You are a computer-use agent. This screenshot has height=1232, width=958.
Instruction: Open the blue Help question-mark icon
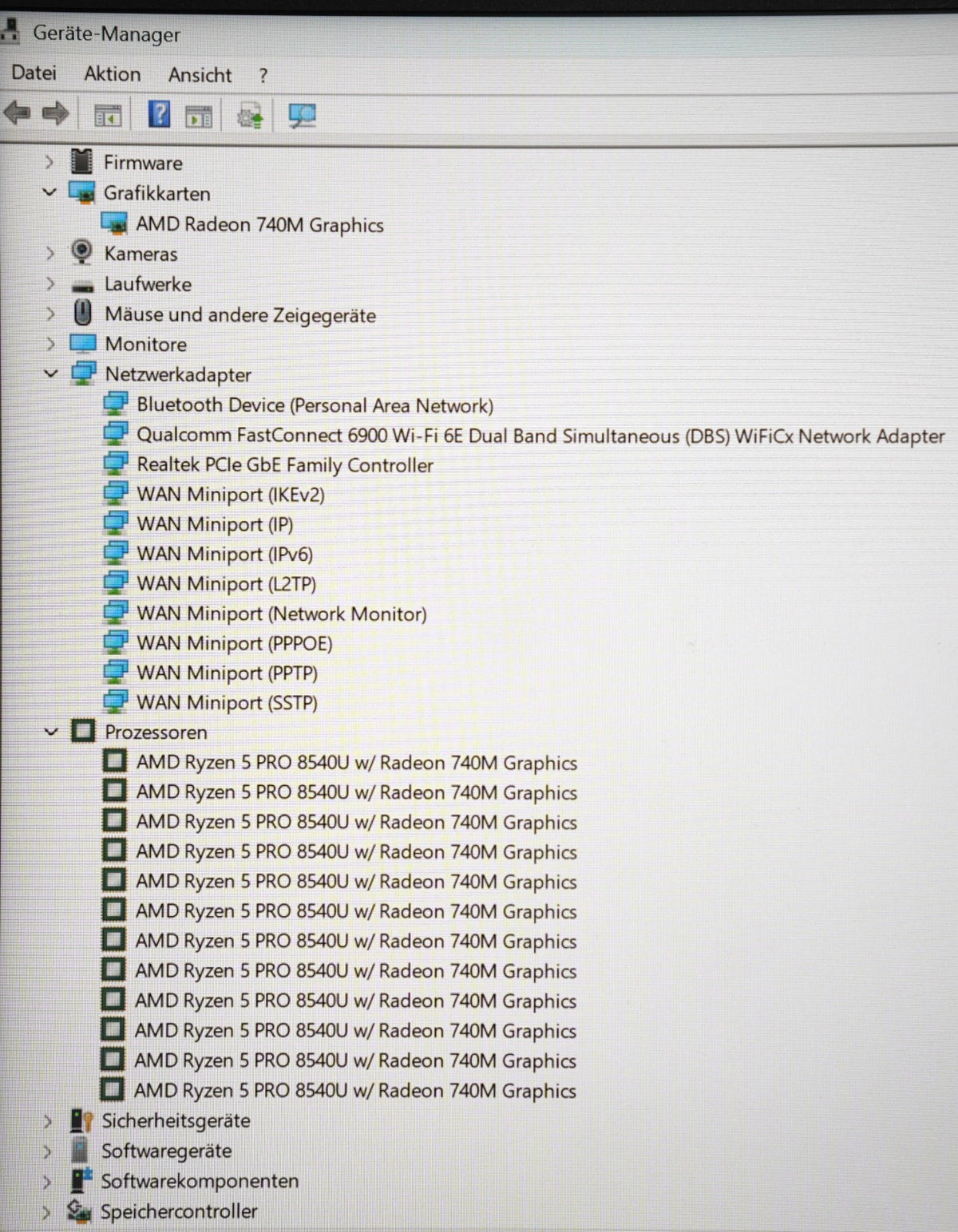pyautogui.click(x=160, y=115)
